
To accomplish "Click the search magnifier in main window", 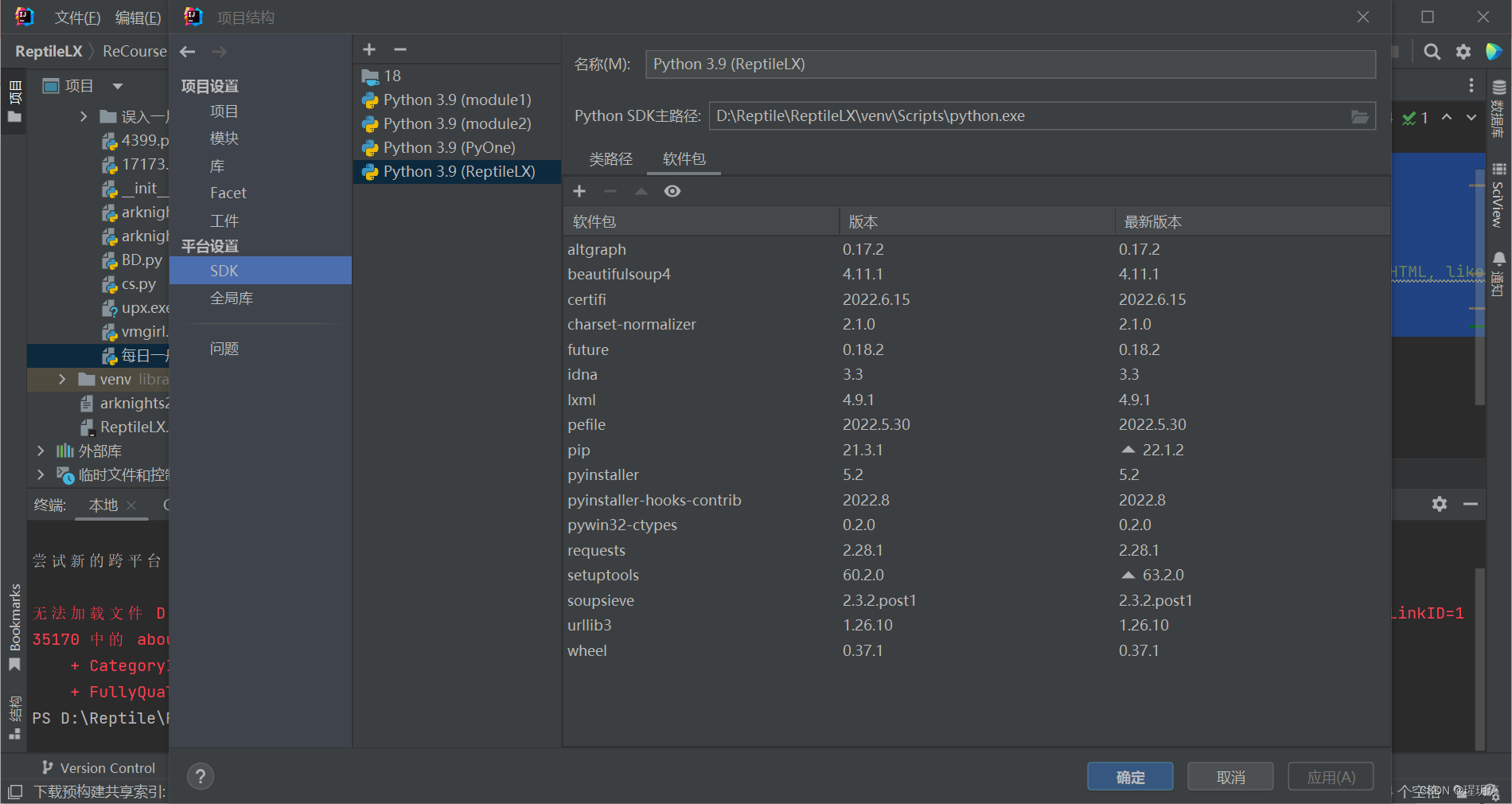I will (x=1432, y=52).
